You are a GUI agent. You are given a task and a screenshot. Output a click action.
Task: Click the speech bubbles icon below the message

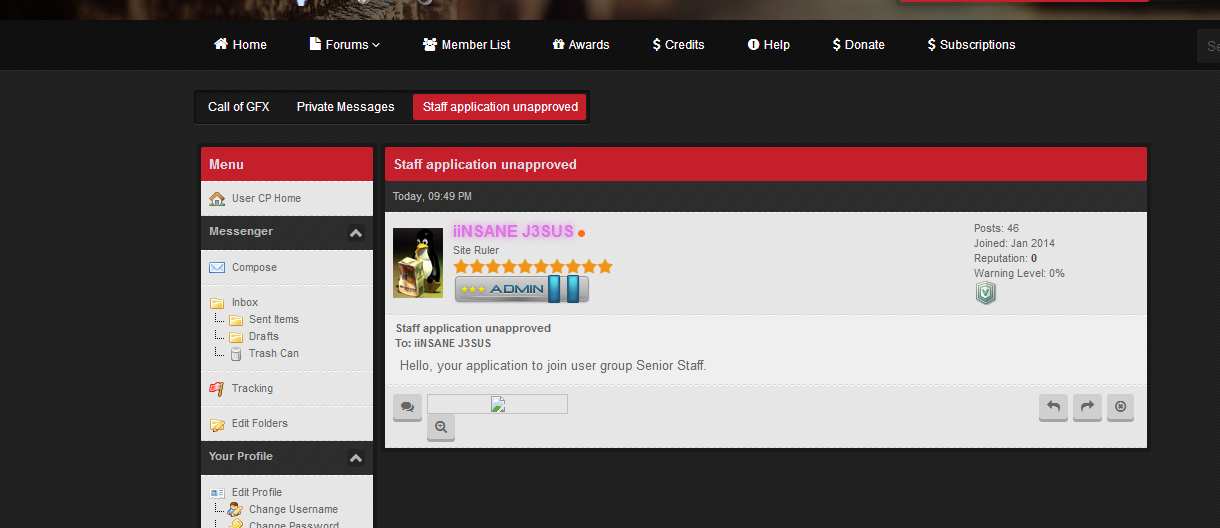click(x=407, y=407)
